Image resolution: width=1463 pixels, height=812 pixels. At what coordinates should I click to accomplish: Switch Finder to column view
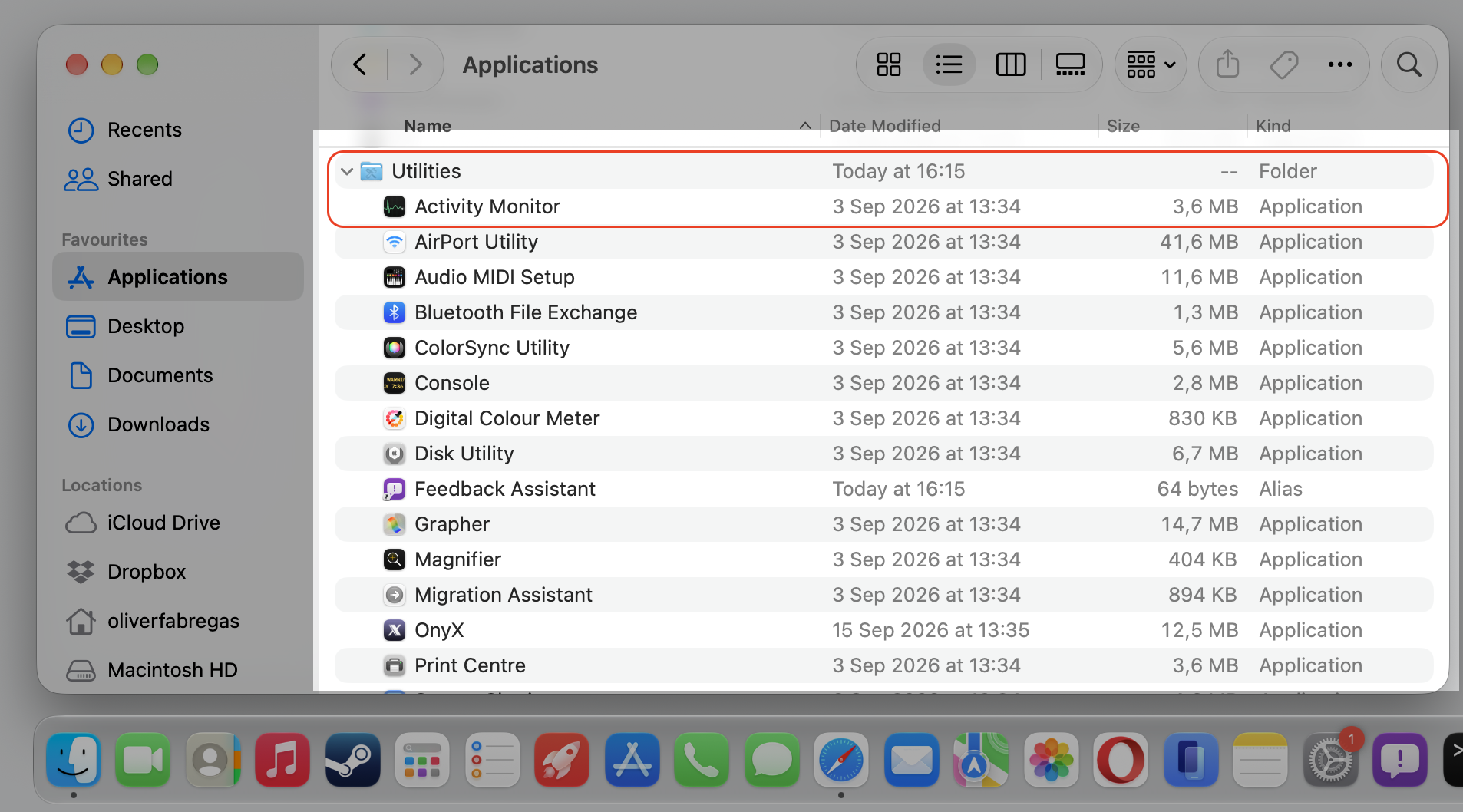(1010, 64)
